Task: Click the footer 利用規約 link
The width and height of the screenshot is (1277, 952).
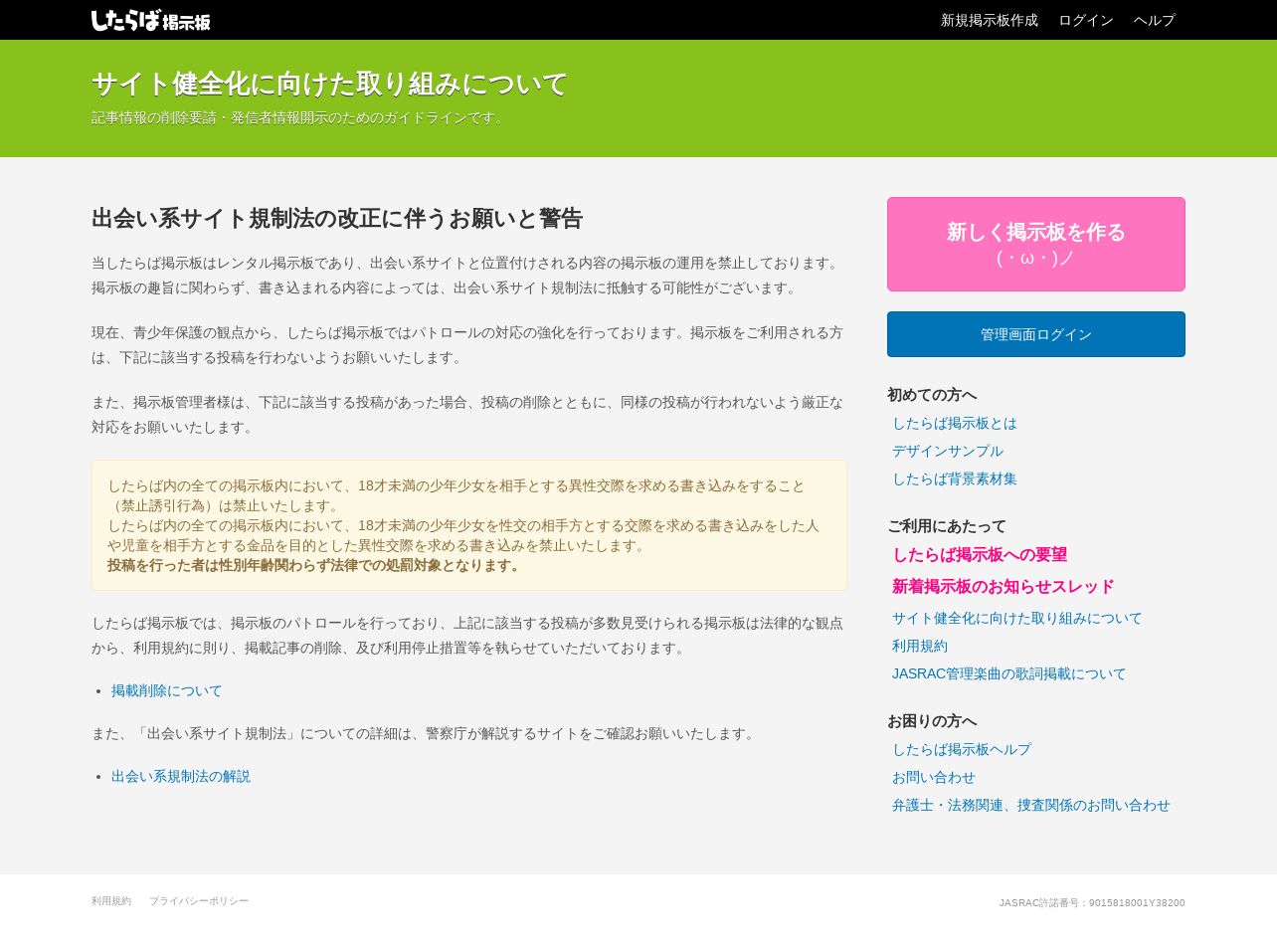Action: coord(111,901)
